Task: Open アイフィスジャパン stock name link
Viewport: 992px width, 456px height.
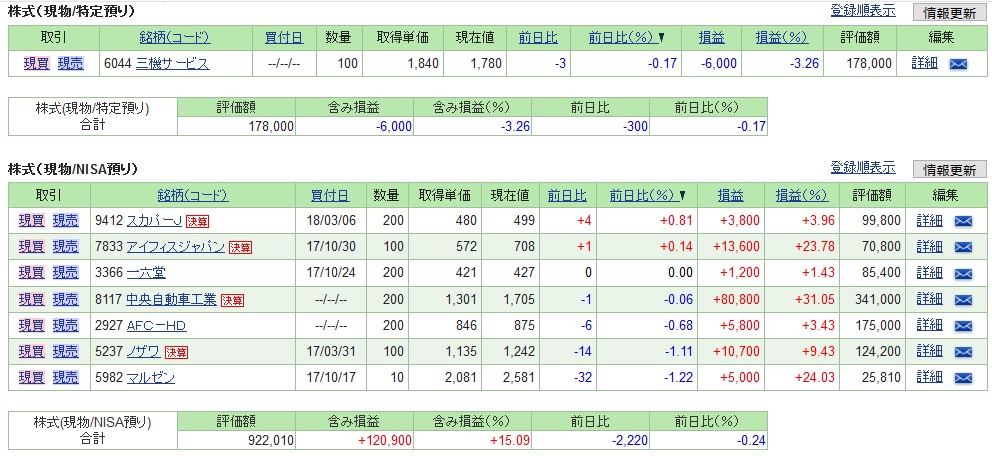Action: [x=175, y=247]
